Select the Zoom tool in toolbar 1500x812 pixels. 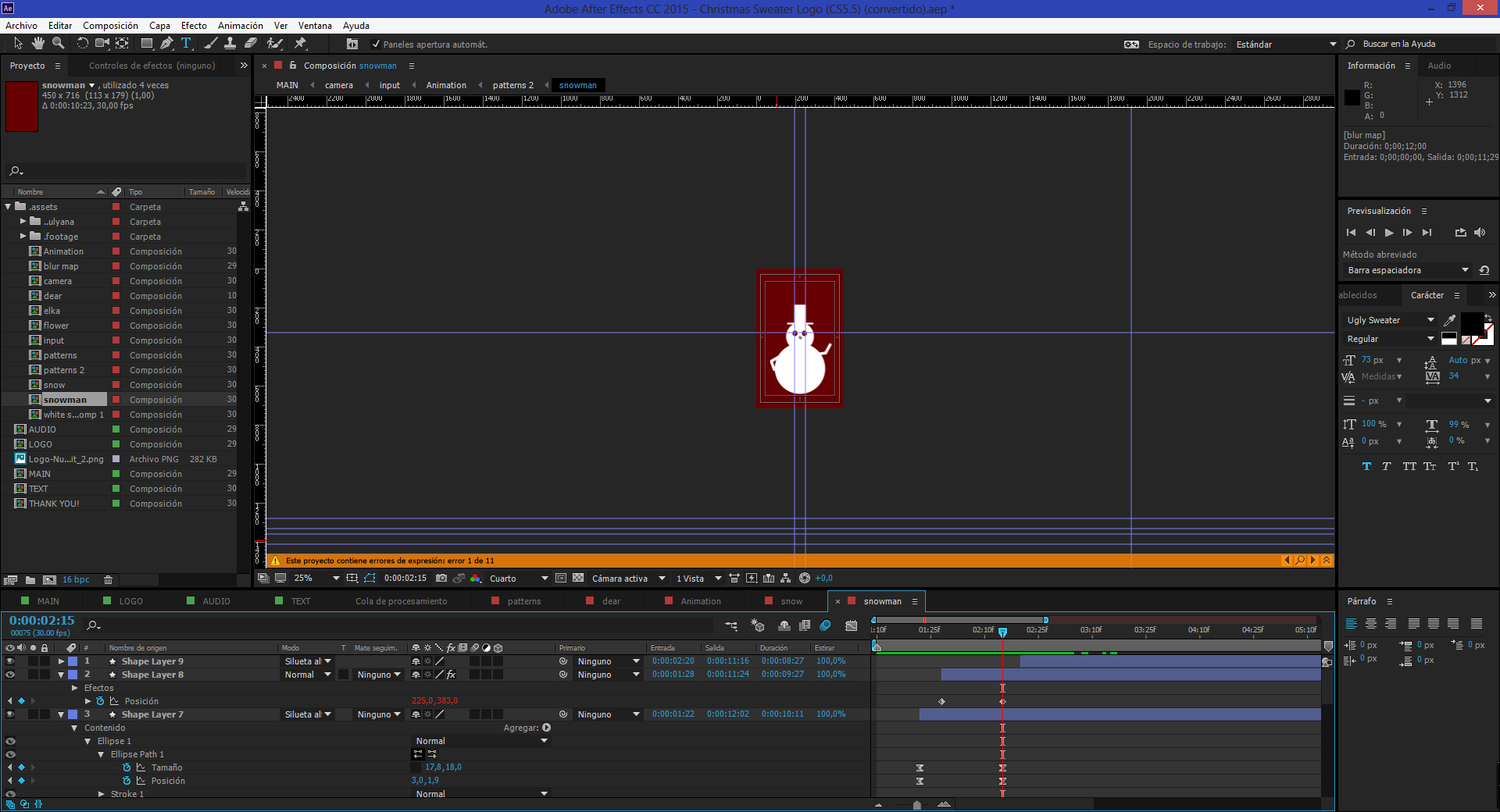pos(58,44)
